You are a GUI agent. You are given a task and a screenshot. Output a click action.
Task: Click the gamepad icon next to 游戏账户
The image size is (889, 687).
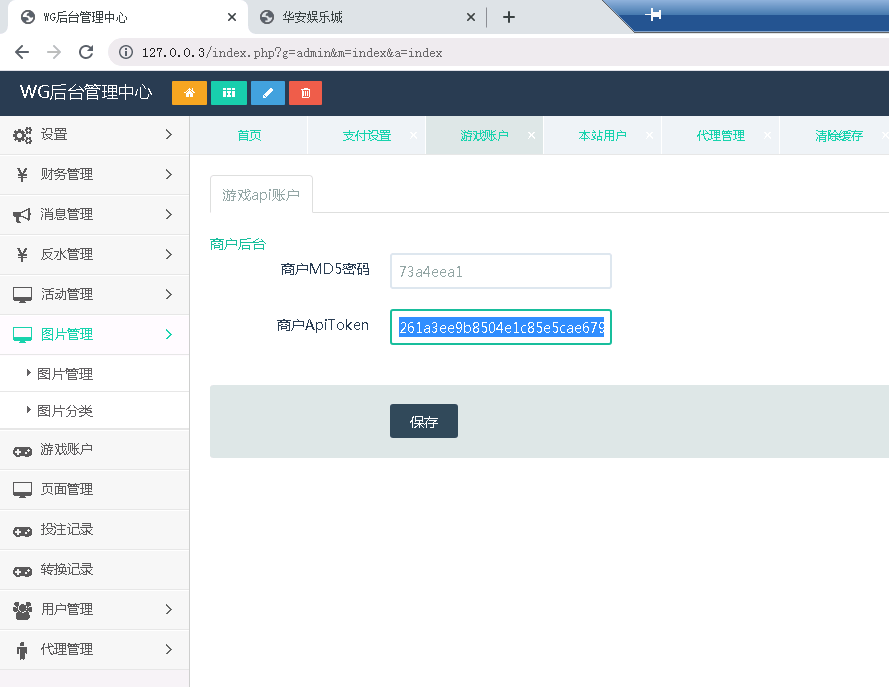pos(24,449)
